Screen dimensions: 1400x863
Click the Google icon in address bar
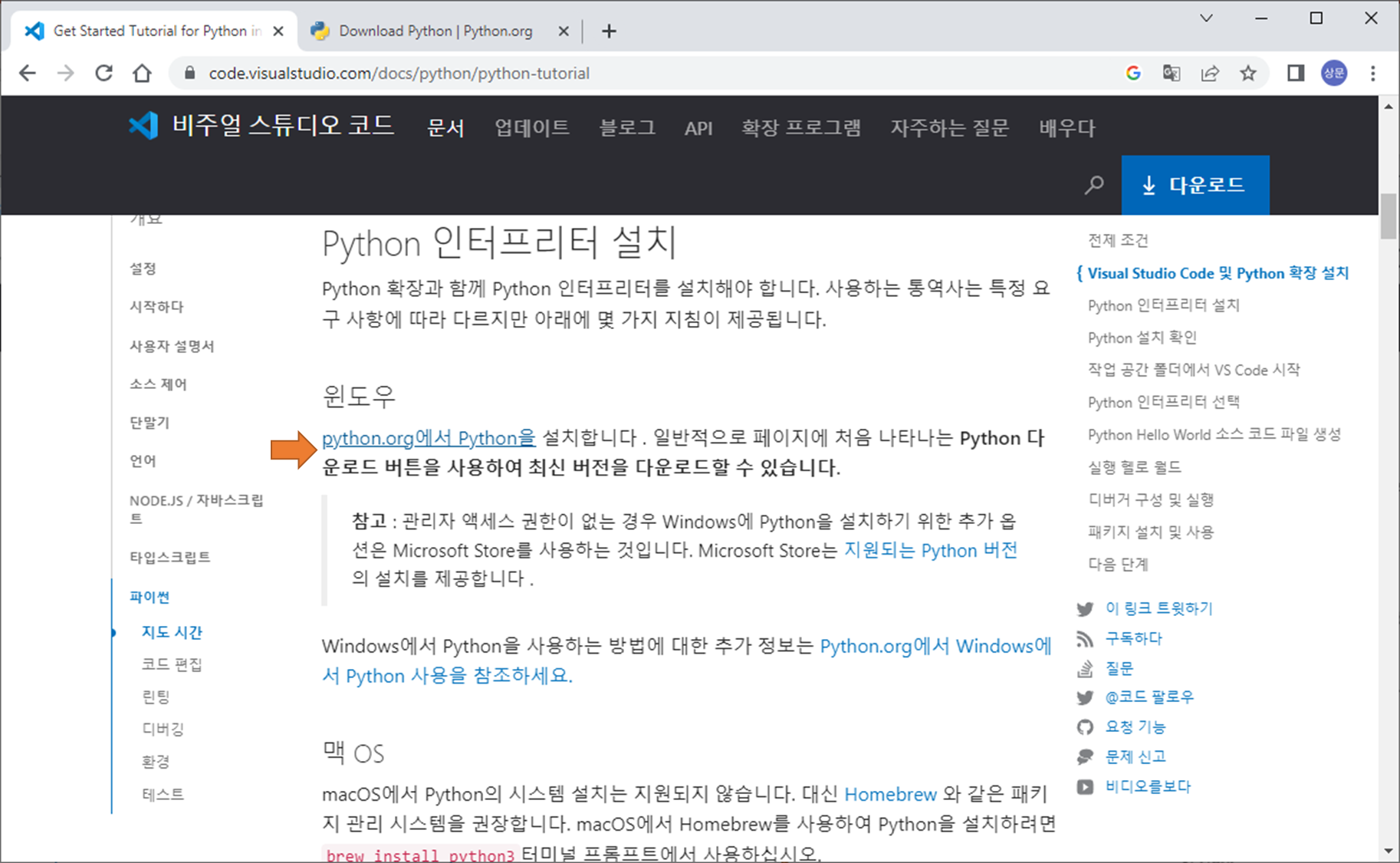pyautogui.click(x=1133, y=73)
